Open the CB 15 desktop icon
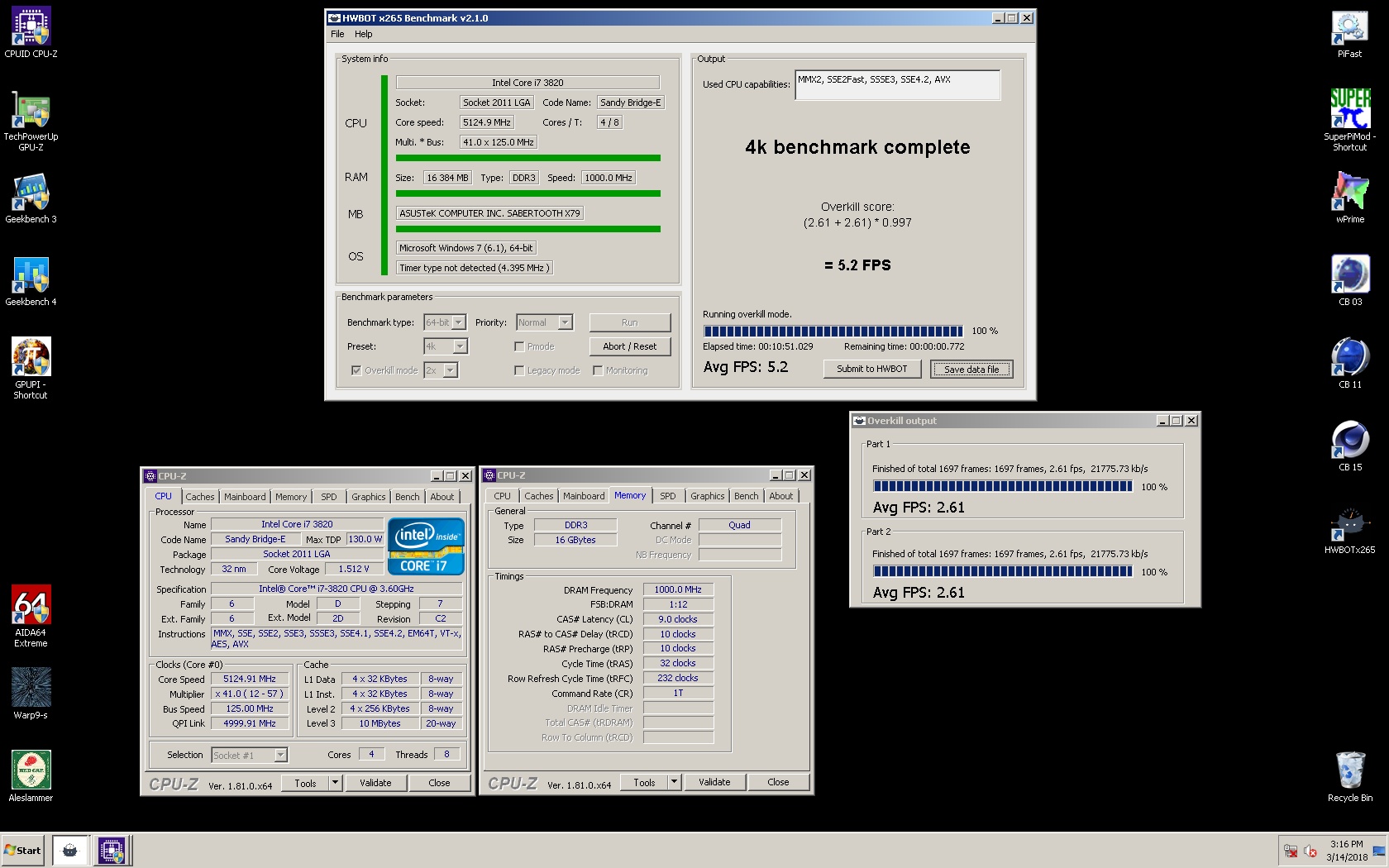 click(x=1350, y=446)
